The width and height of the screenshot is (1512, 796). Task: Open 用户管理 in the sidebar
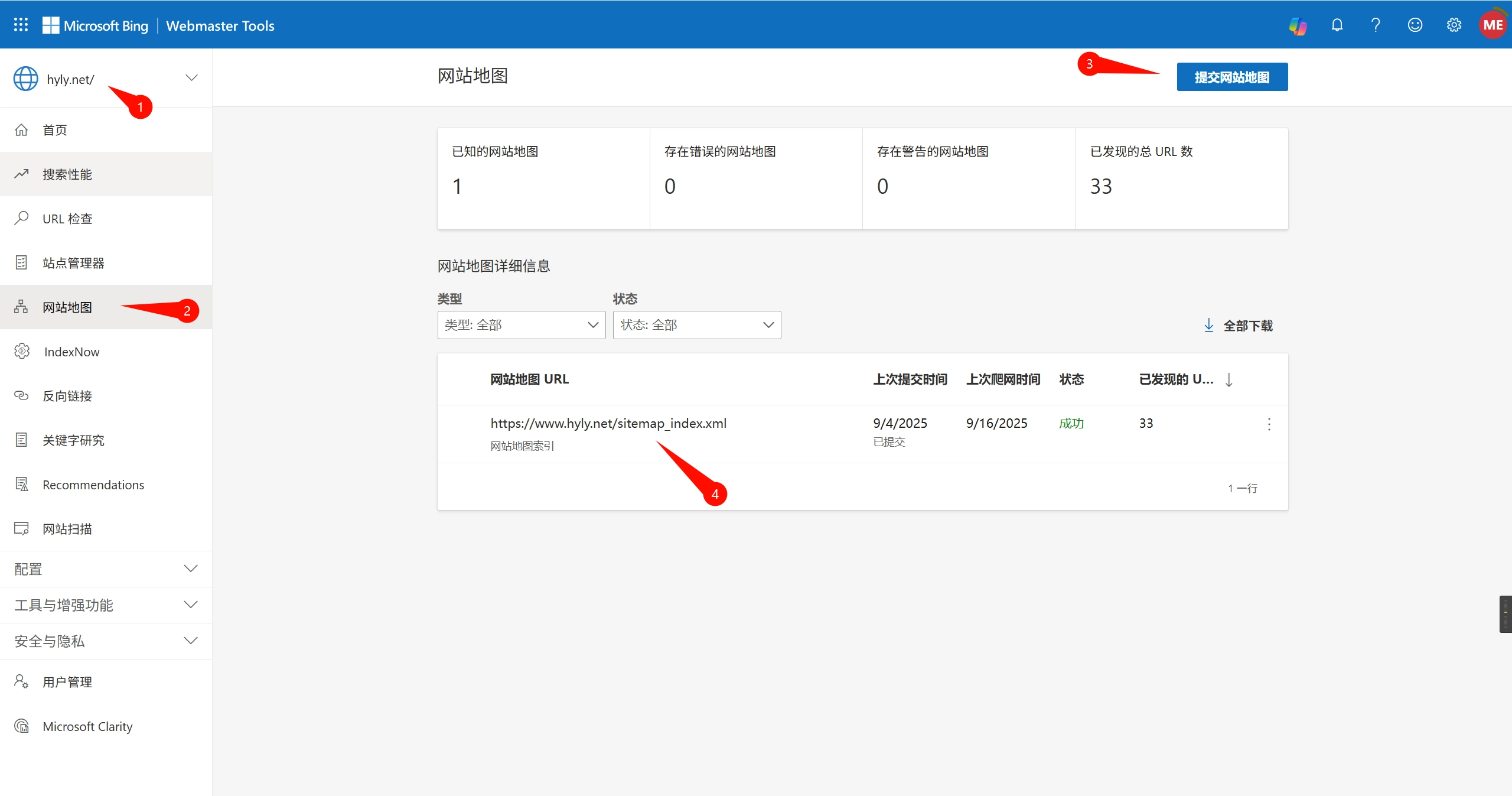(106, 681)
